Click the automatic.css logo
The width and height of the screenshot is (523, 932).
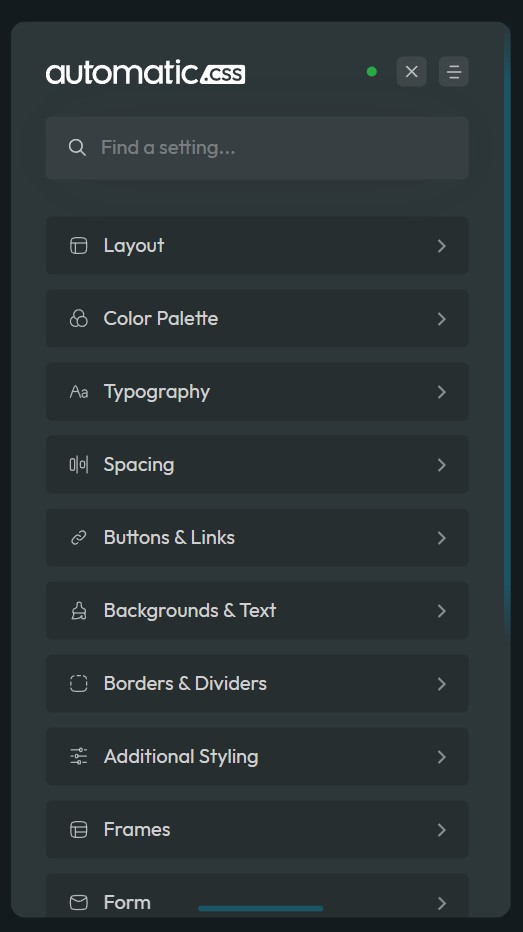click(146, 73)
